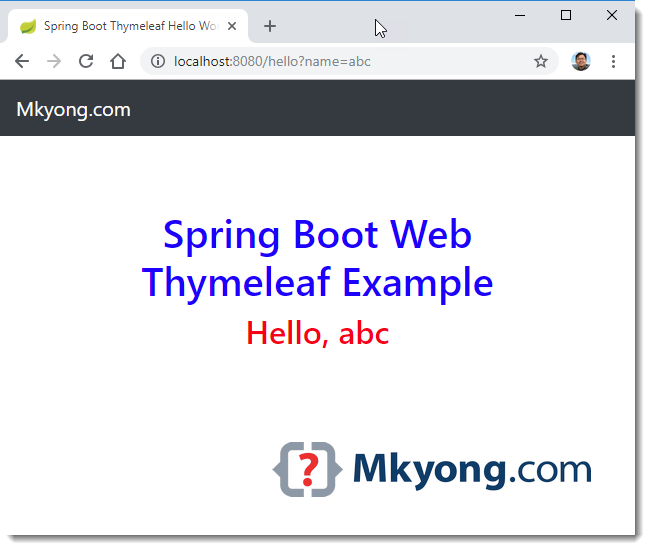The image size is (650, 550).
Task: Close the Spring Boot Thymeleaf tab
Action: (x=232, y=26)
